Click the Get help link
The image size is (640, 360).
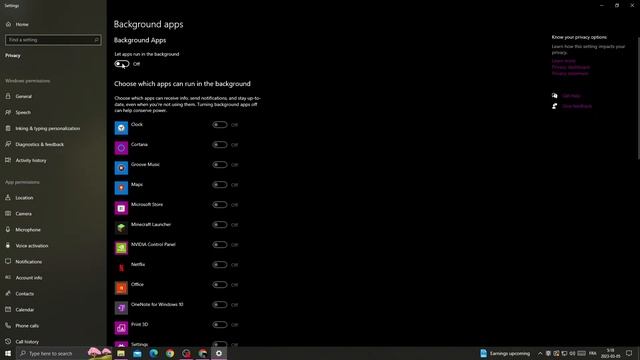(571, 96)
